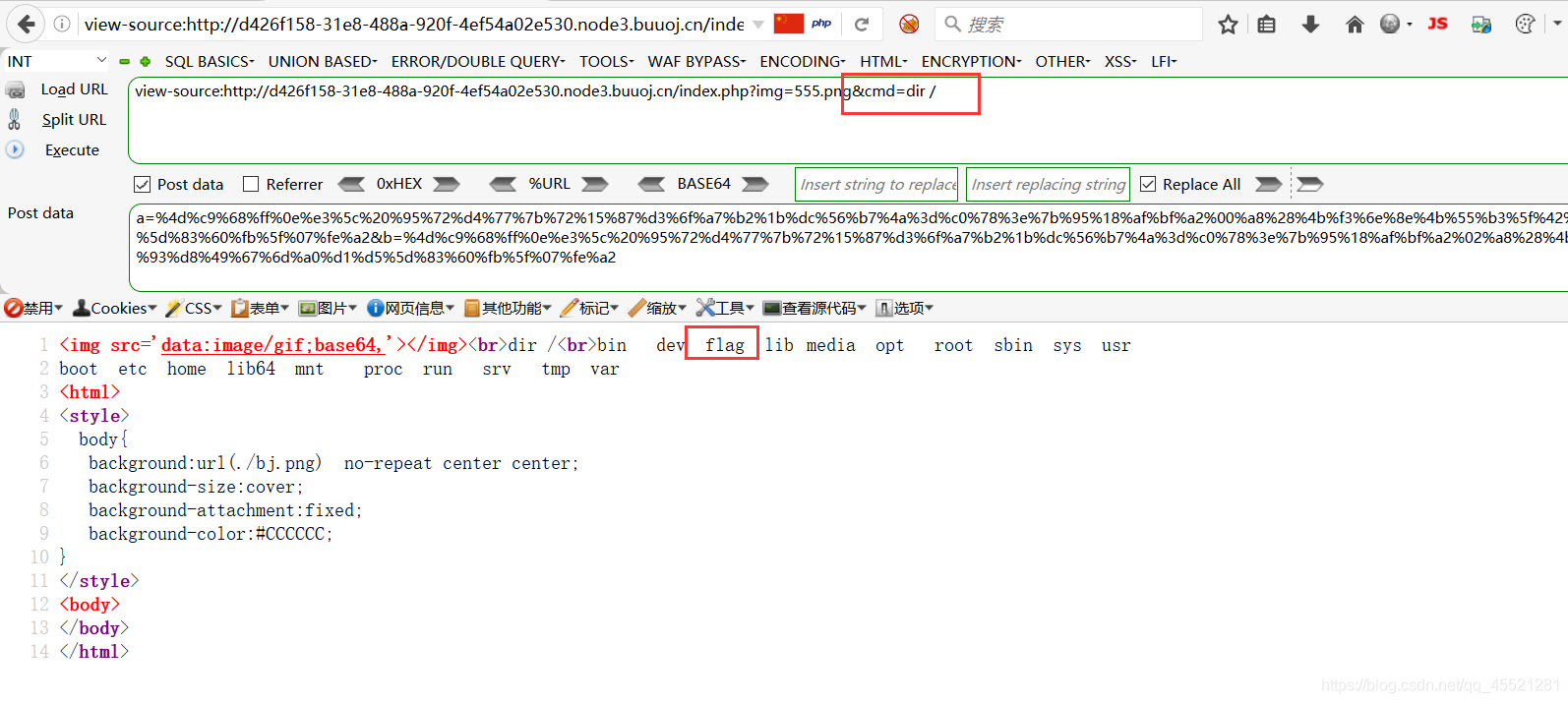Go to the home page

pyautogui.click(x=1355, y=24)
